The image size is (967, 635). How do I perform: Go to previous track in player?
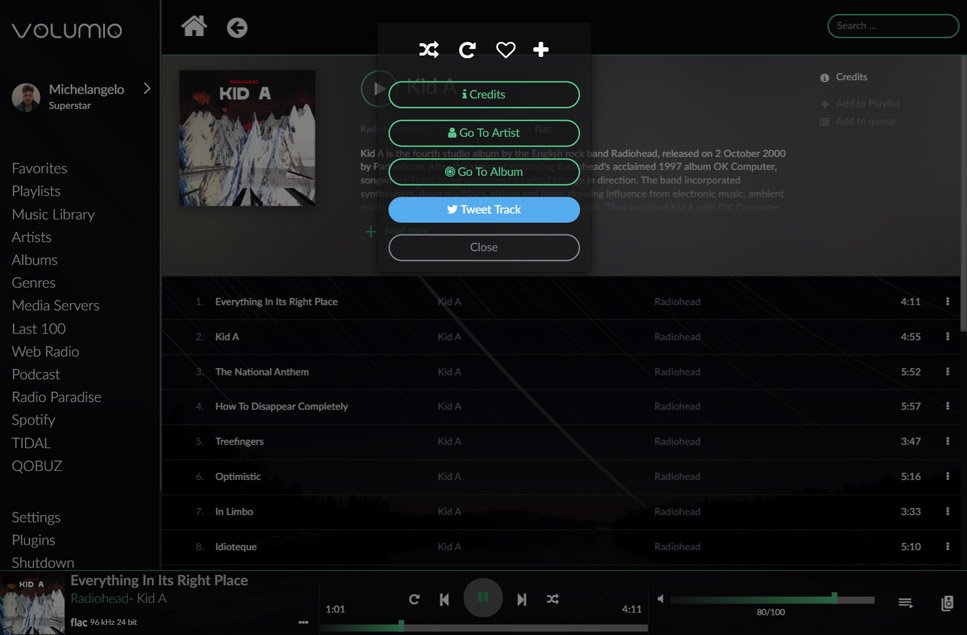444,599
